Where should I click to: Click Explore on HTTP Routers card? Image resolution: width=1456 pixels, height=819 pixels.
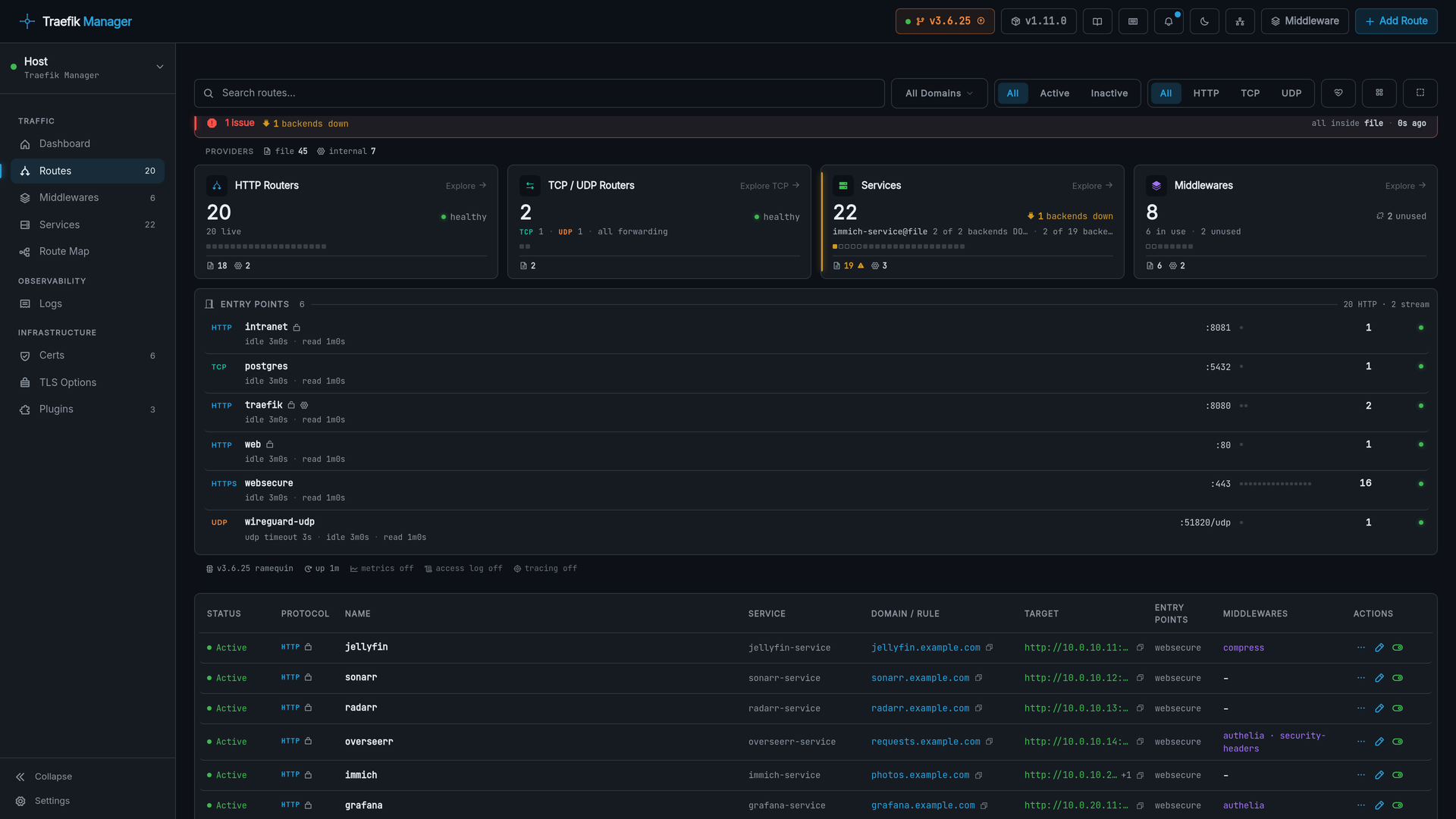pyautogui.click(x=466, y=186)
